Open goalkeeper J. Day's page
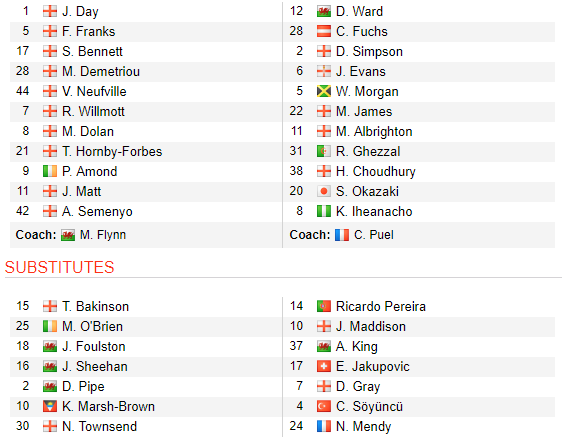The height and width of the screenshot is (443, 564). [x=80, y=12]
